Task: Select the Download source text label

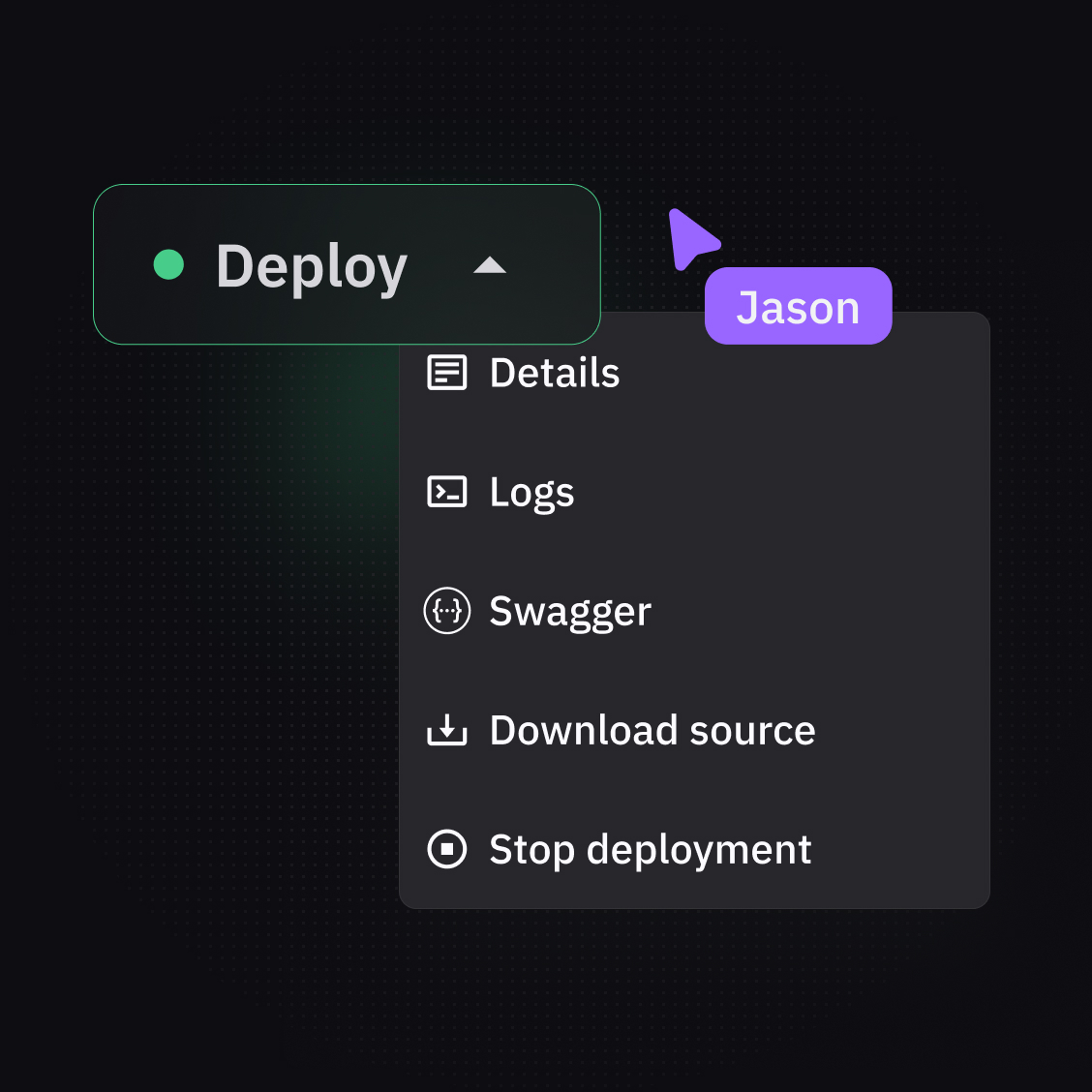Action: [652, 730]
